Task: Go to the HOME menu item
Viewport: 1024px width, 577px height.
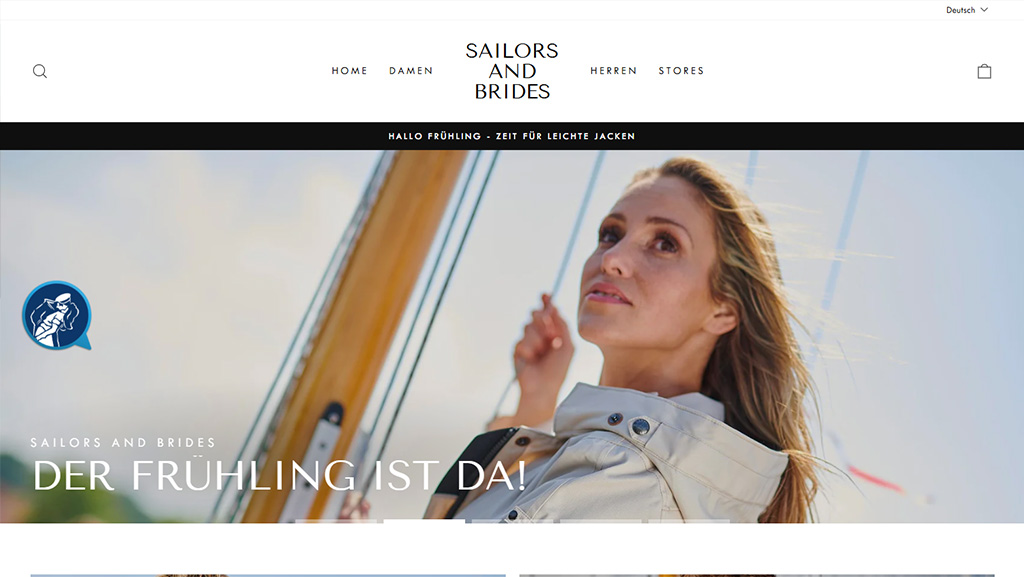Action: pos(349,70)
